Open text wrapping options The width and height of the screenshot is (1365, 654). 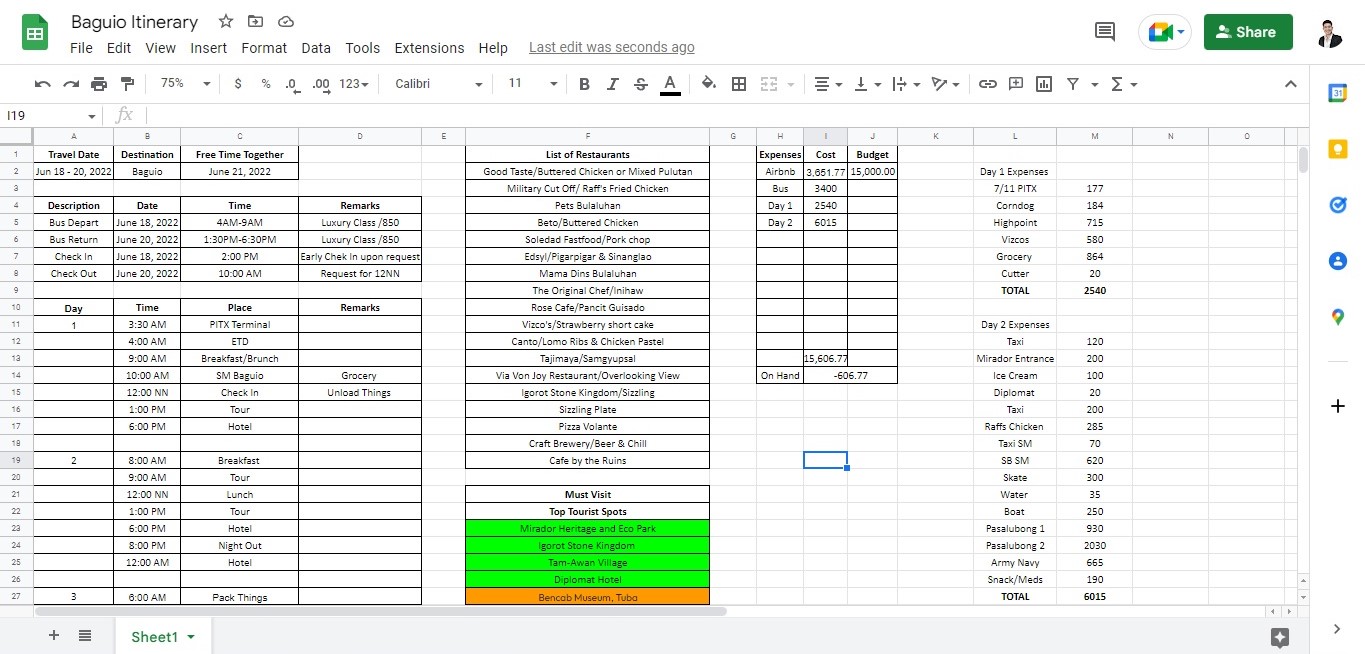(x=905, y=84)
